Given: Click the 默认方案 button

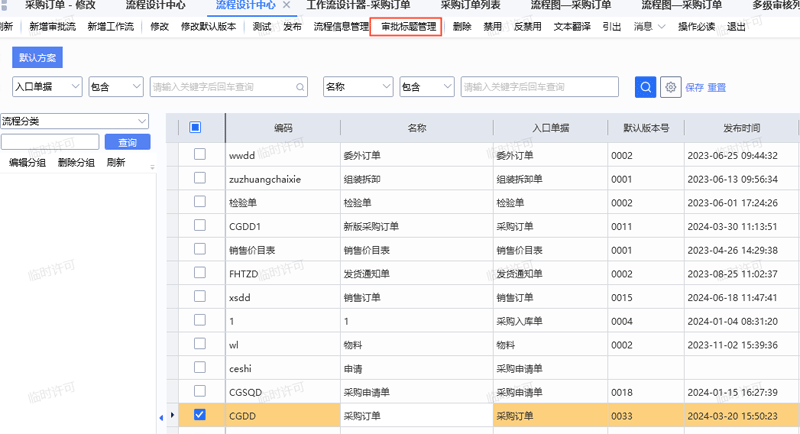Looking at the screenshot, I should (x=37, y=58).
